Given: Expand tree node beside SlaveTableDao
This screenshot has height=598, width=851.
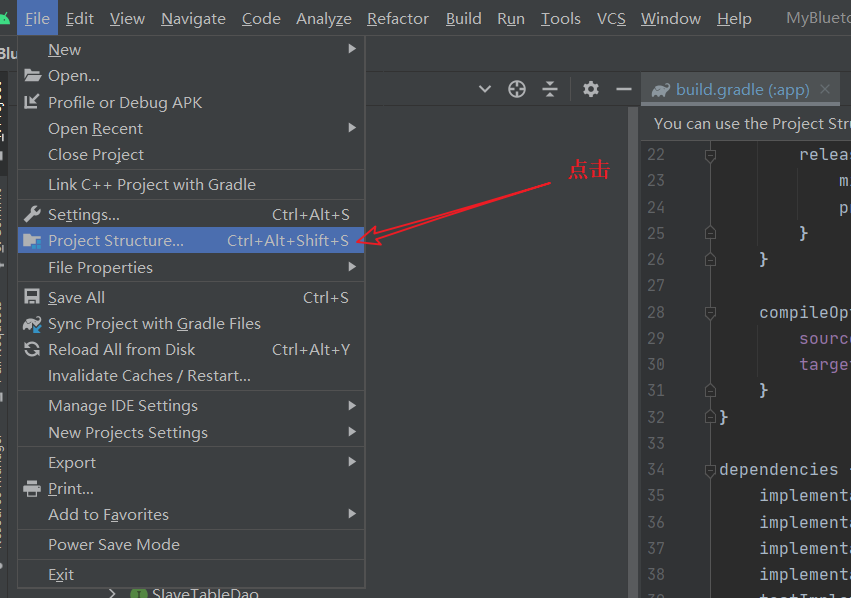Looking at the screenshot, I should [x=112, y=593].
